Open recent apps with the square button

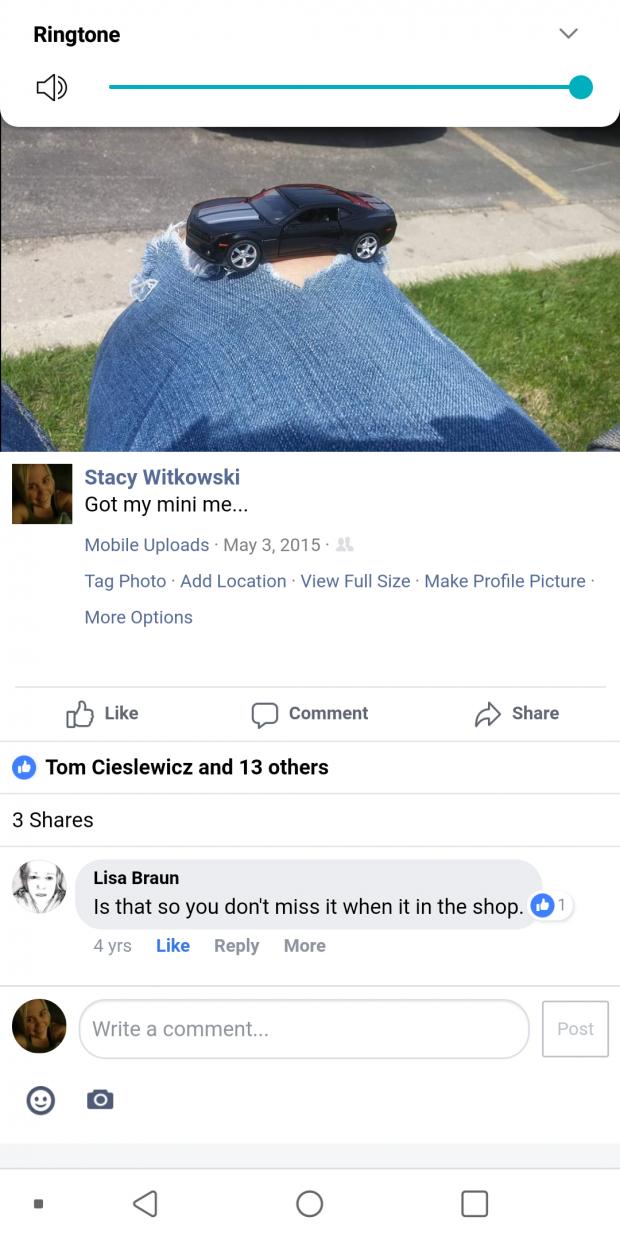(x=474, y=1203)
